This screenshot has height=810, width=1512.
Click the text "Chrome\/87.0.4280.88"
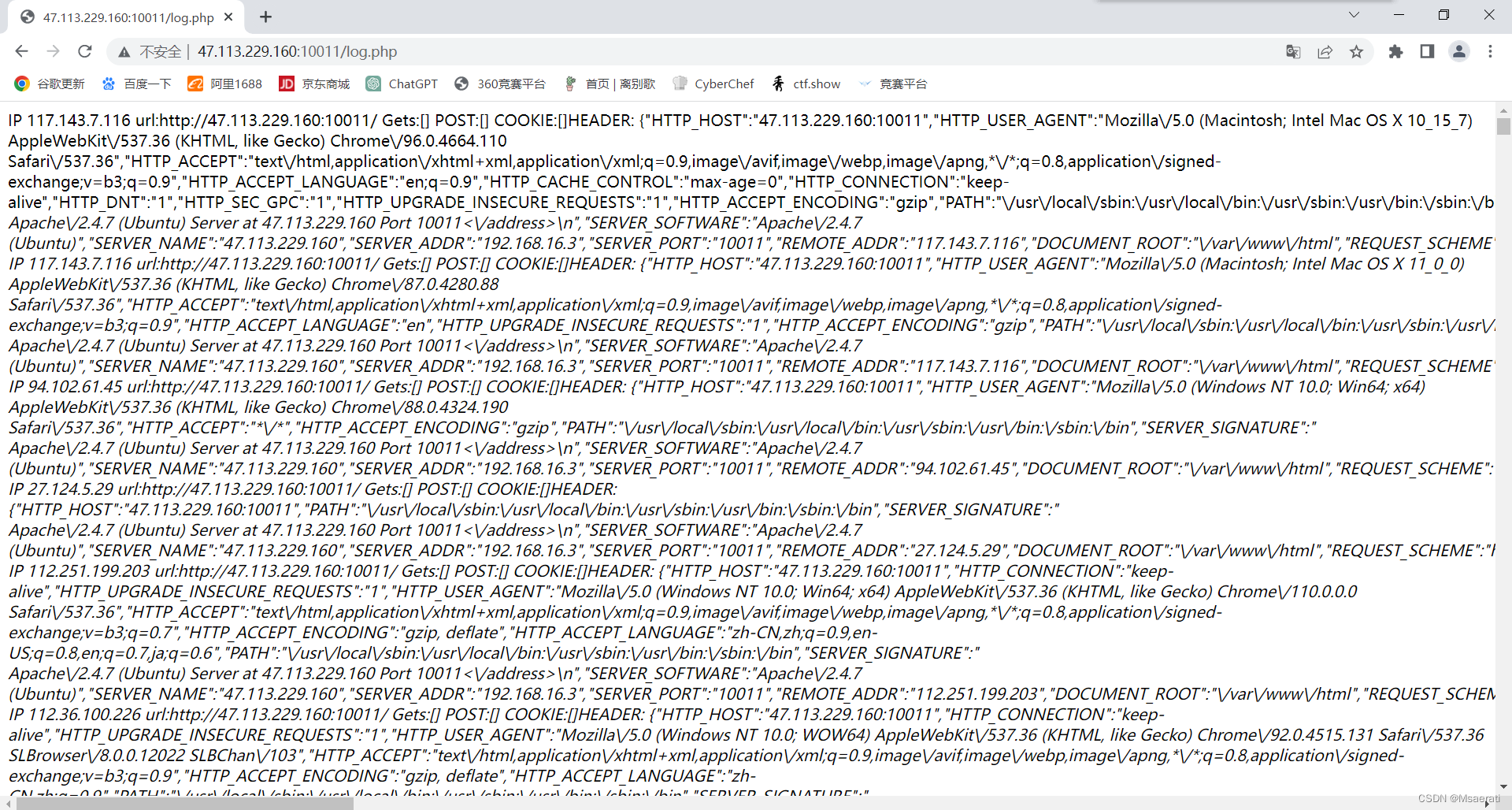point(415,284)
